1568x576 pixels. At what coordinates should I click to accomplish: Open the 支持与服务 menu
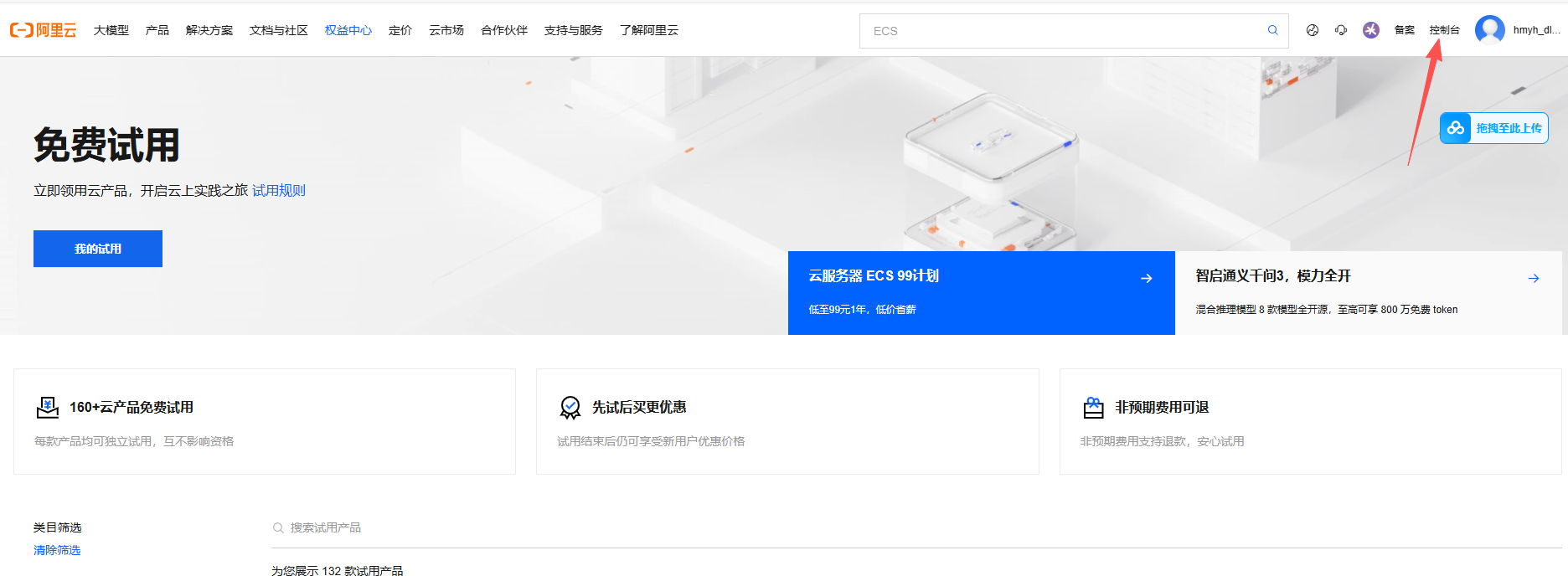[x=574, y=30]
